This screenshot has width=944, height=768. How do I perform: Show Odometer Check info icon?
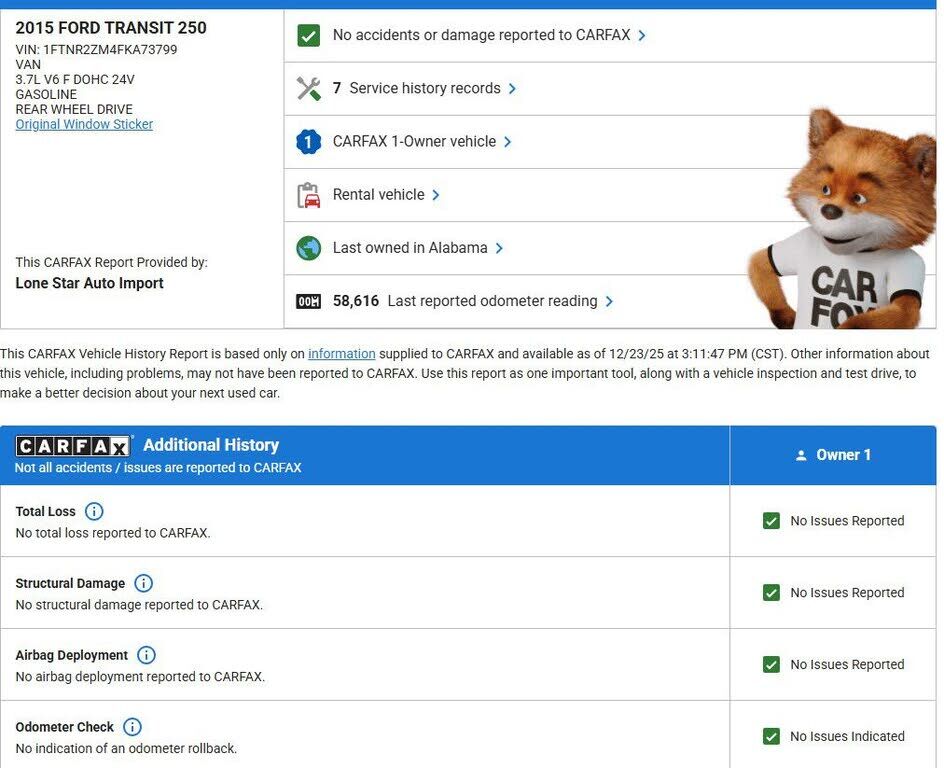(132, 728)
